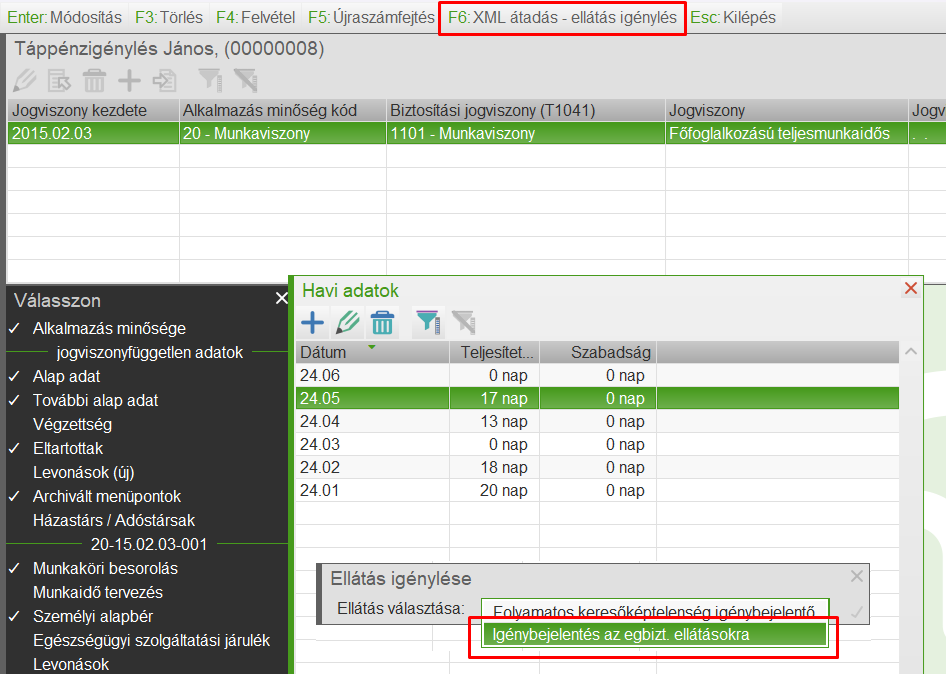The width and height of the screenshot is (946, 674).
Task: Select Enter: Módosítás command
Action: (65, 17)
